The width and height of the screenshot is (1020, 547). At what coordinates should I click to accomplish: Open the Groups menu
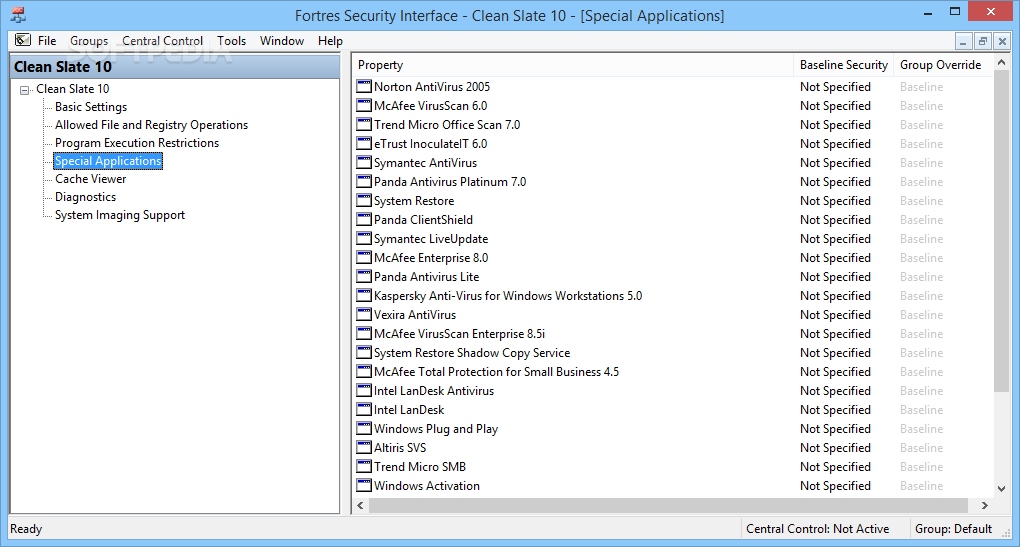coord(89,40)
